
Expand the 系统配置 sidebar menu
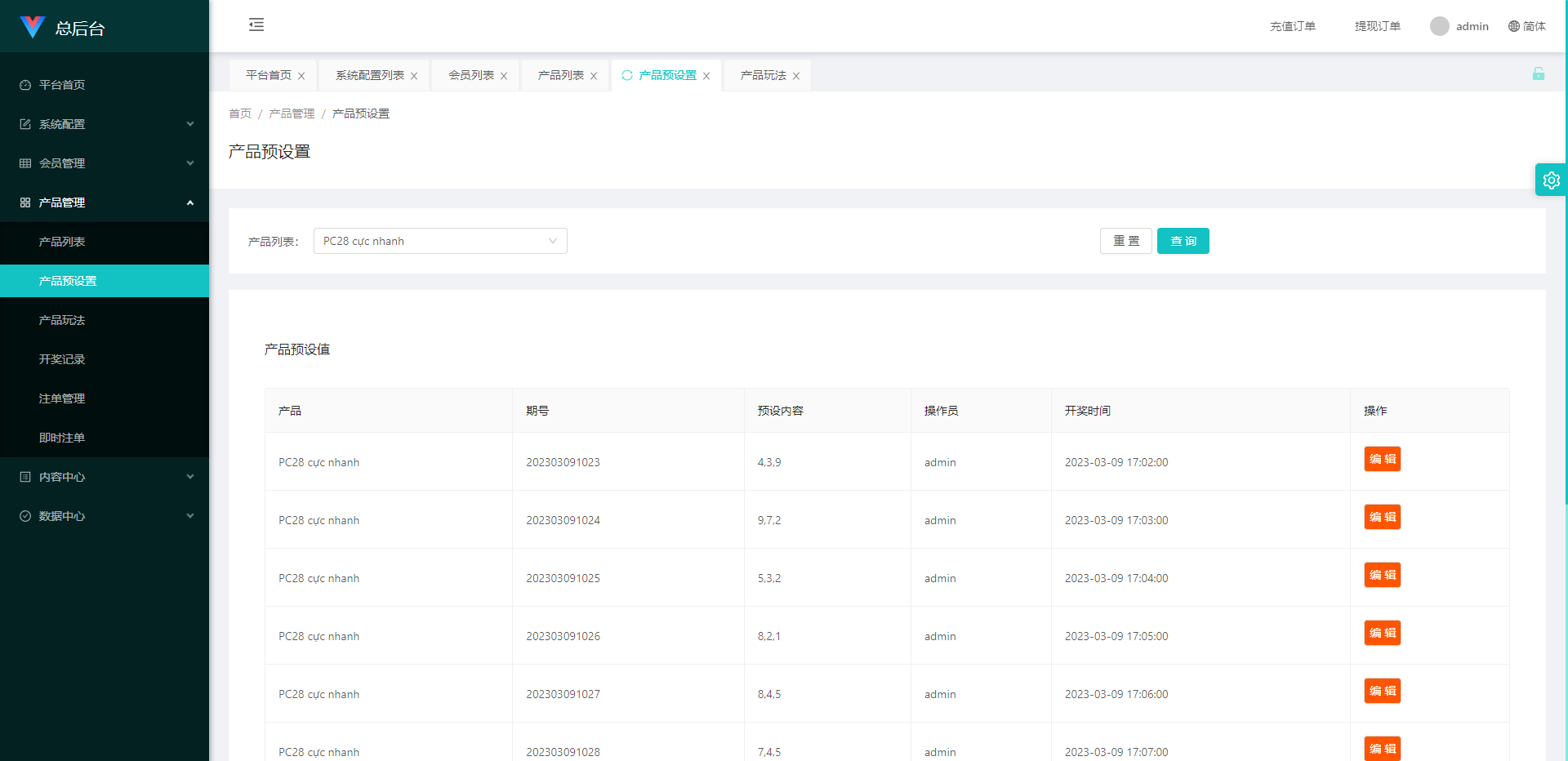pyautogui.click(x=105, y=124)
